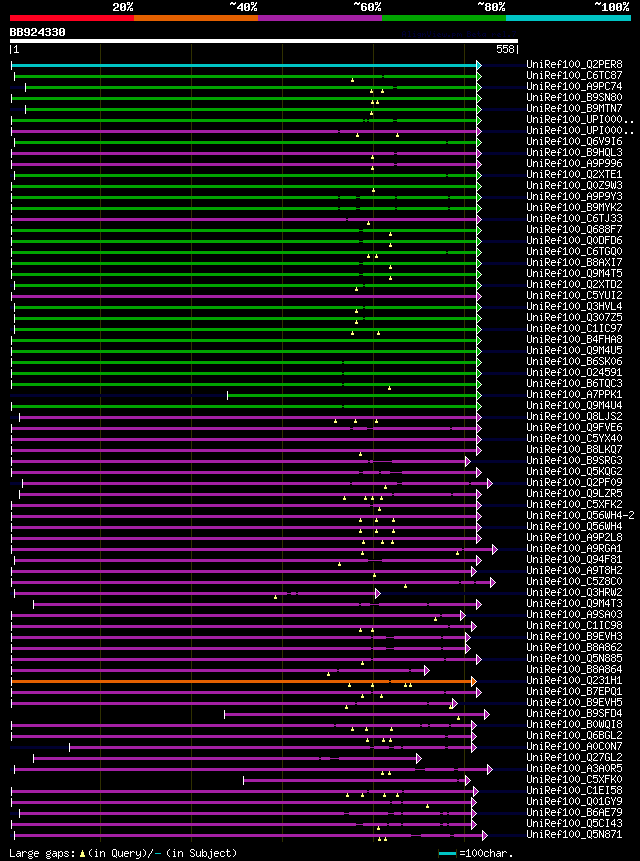Select the UniRef100_Q9M4T3 label
The width and height of the screenshot is (640, 861).
(x=574, y=603)
